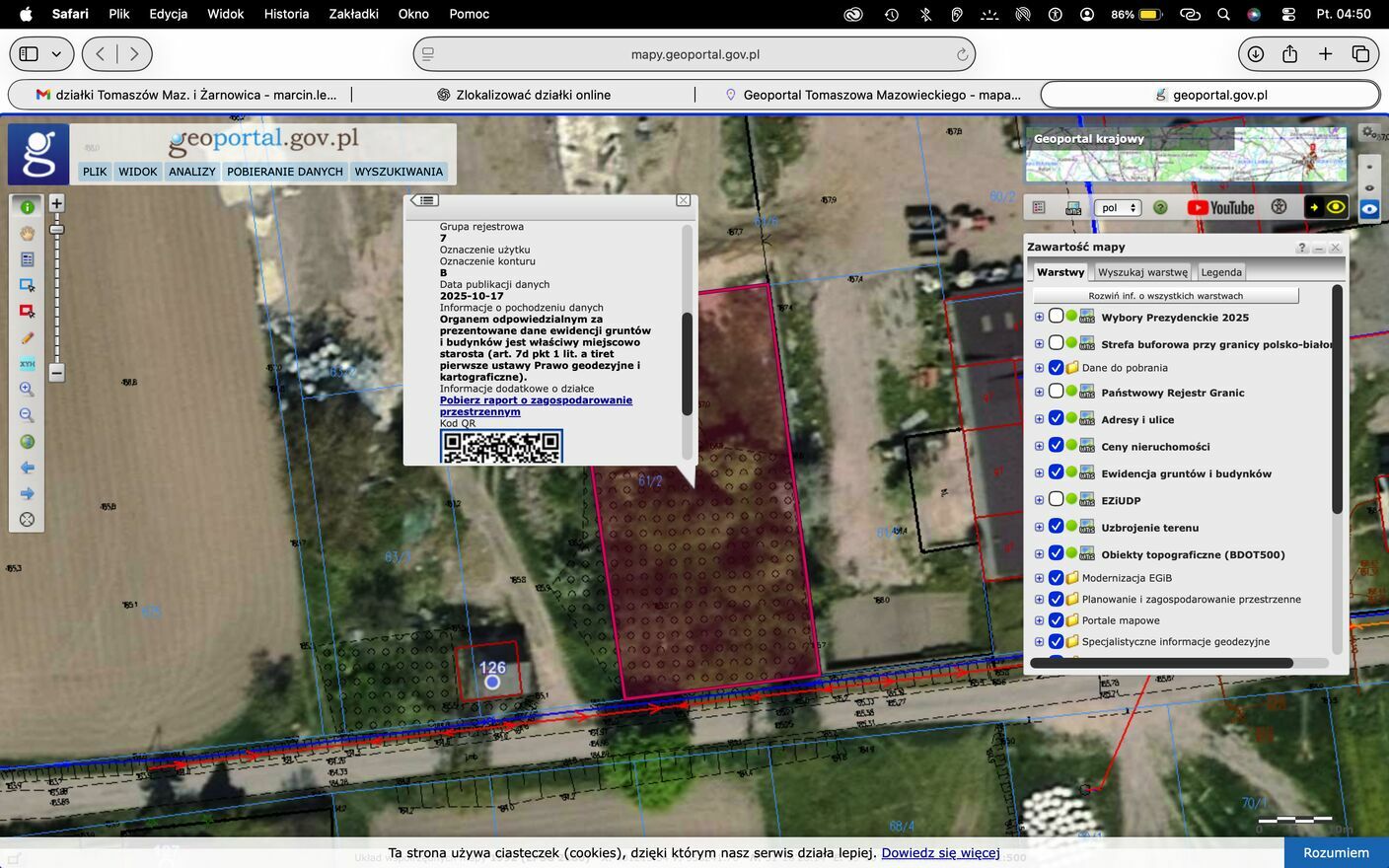Click the zoom slider handle

56,229
